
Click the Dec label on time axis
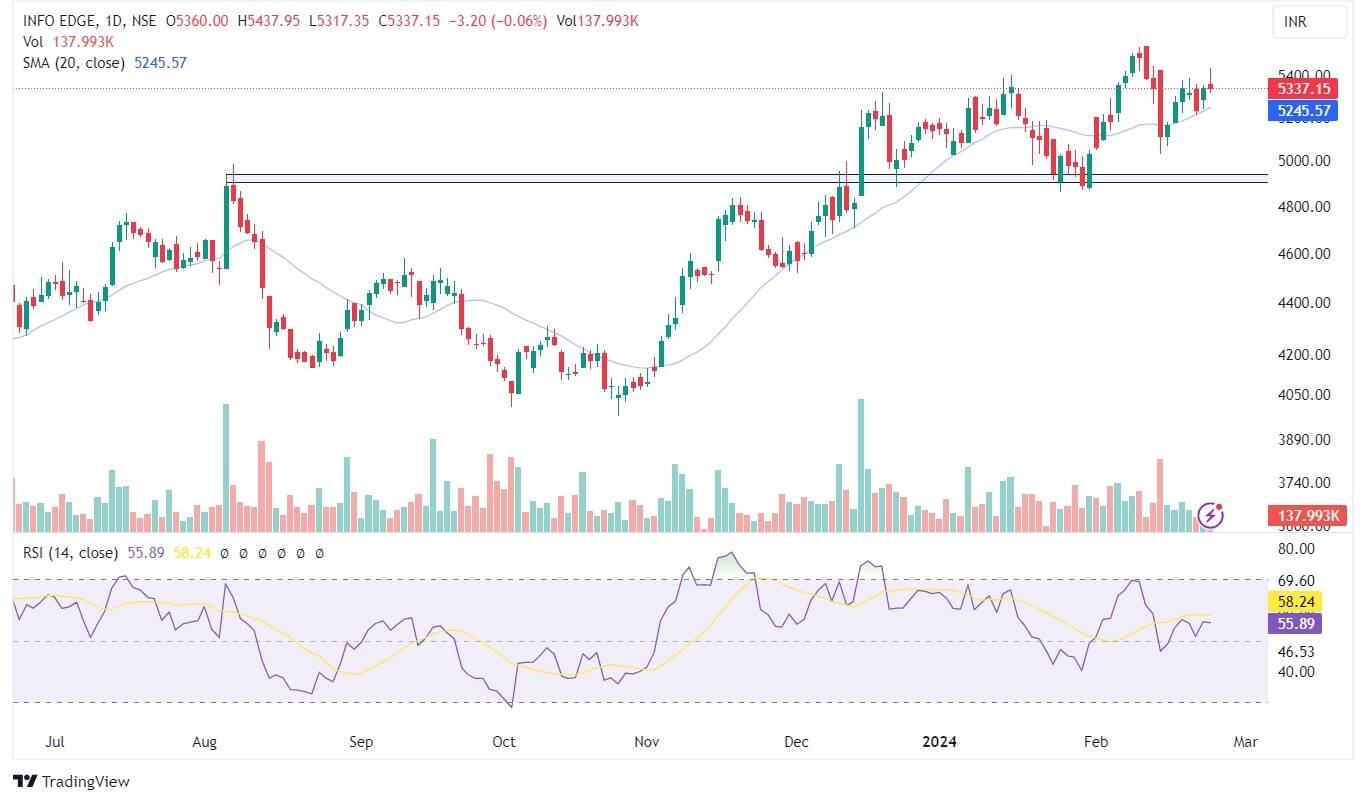pos(796,742)
